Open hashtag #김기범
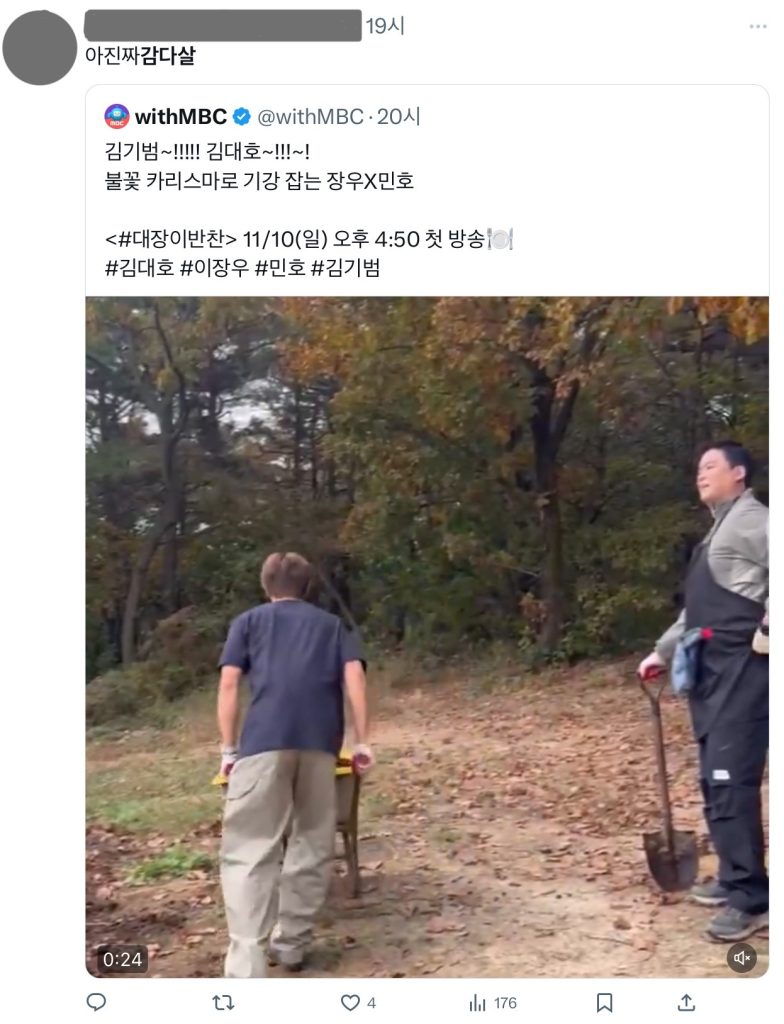Image resolution: width=784 pixels, height=1024 pixels. (x=346, y=268)
